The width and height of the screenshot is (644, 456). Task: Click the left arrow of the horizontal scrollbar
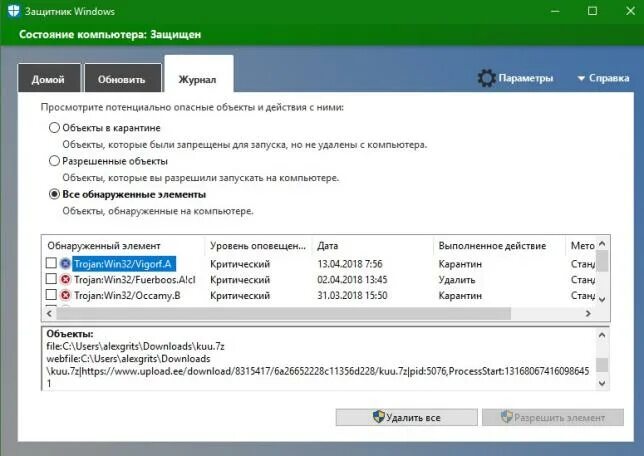(x=49, y=313)
